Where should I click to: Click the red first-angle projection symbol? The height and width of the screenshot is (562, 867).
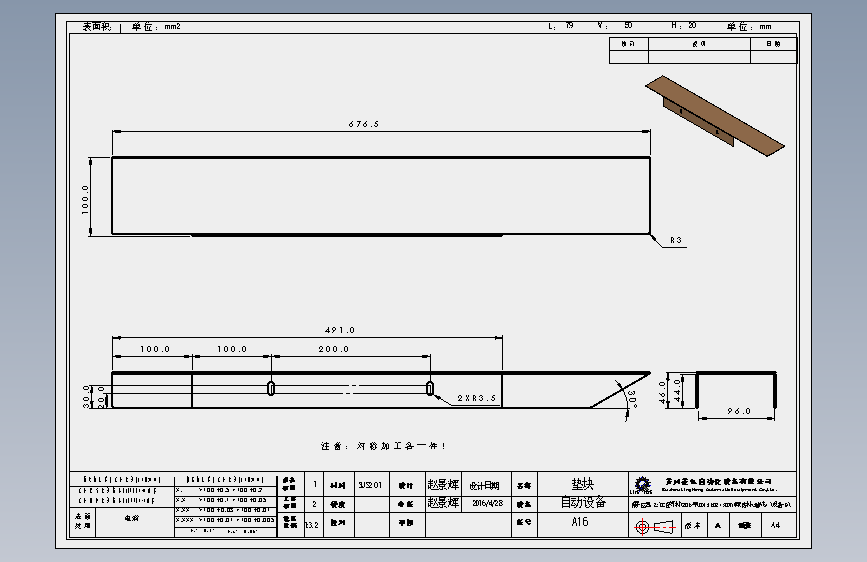pos(655,527)
